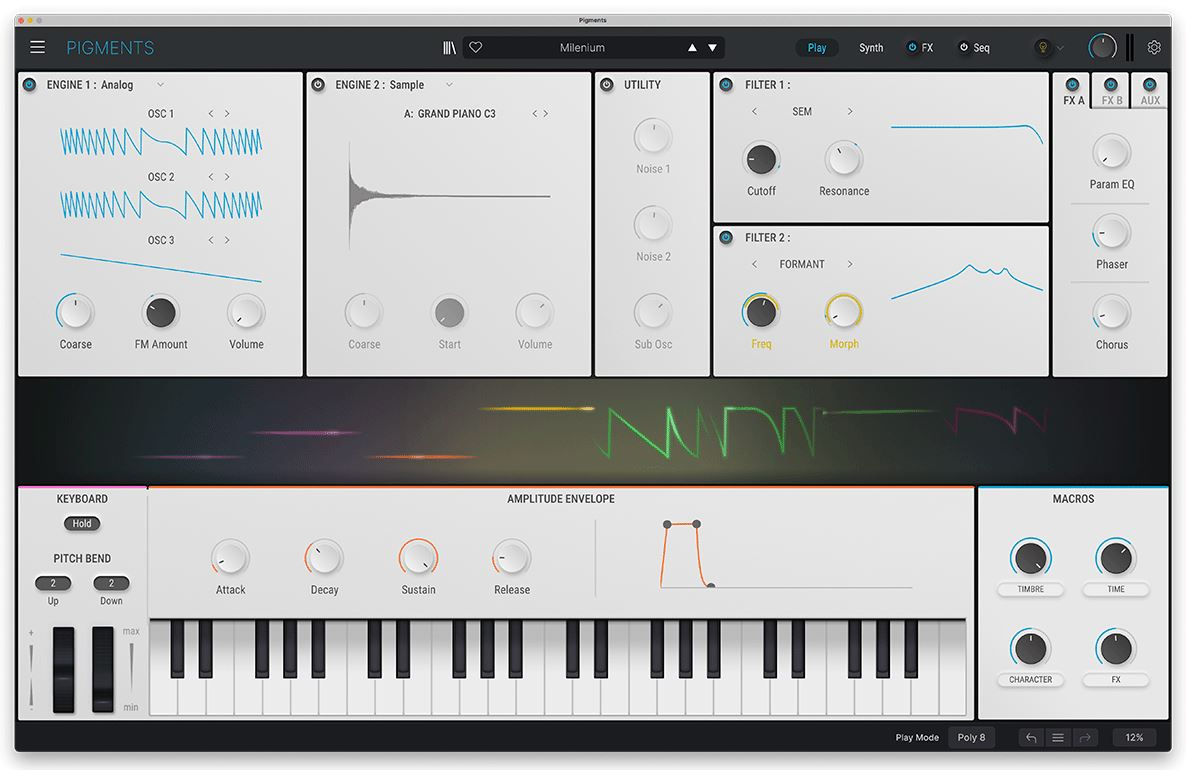This screenshot has width=1186, height=770.
Task: Click the Phaser knob
Action: [1111, 233]
